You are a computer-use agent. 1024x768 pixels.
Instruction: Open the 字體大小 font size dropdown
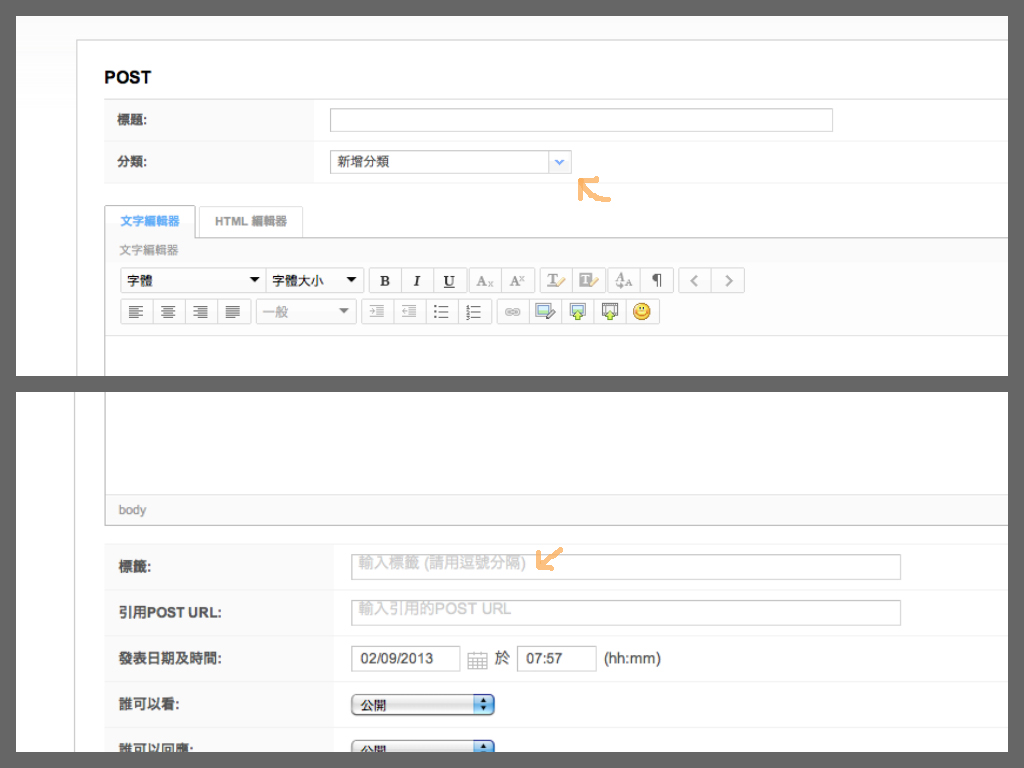pos(315,281)
